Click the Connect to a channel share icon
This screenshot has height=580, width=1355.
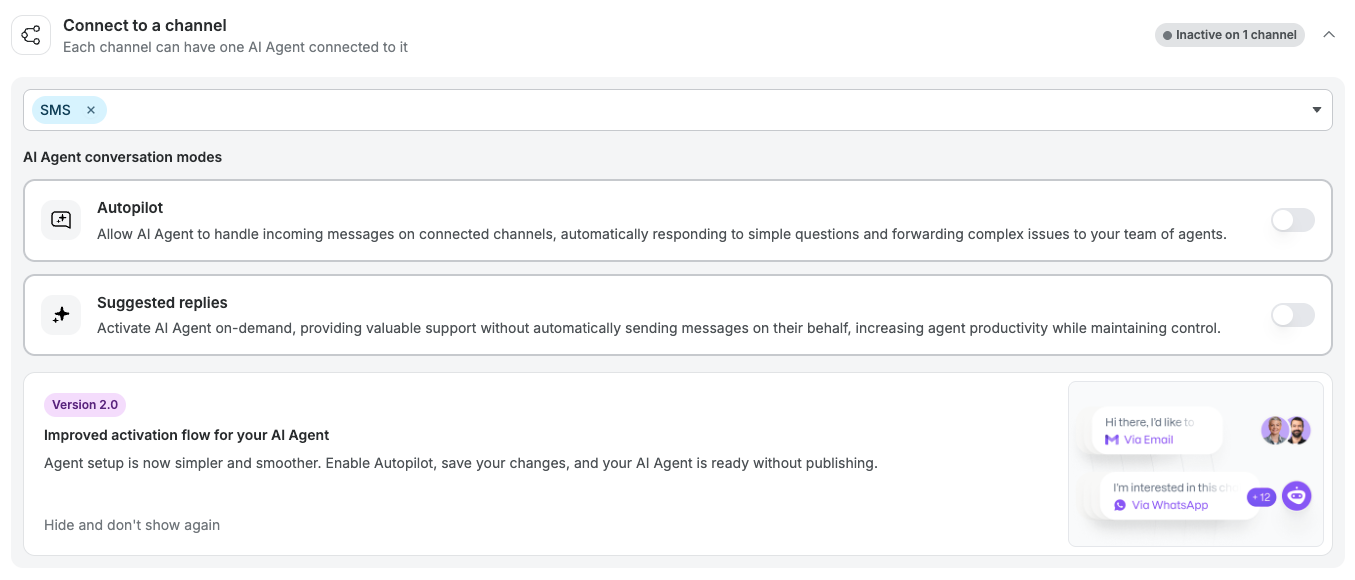[x=31, y=36]
